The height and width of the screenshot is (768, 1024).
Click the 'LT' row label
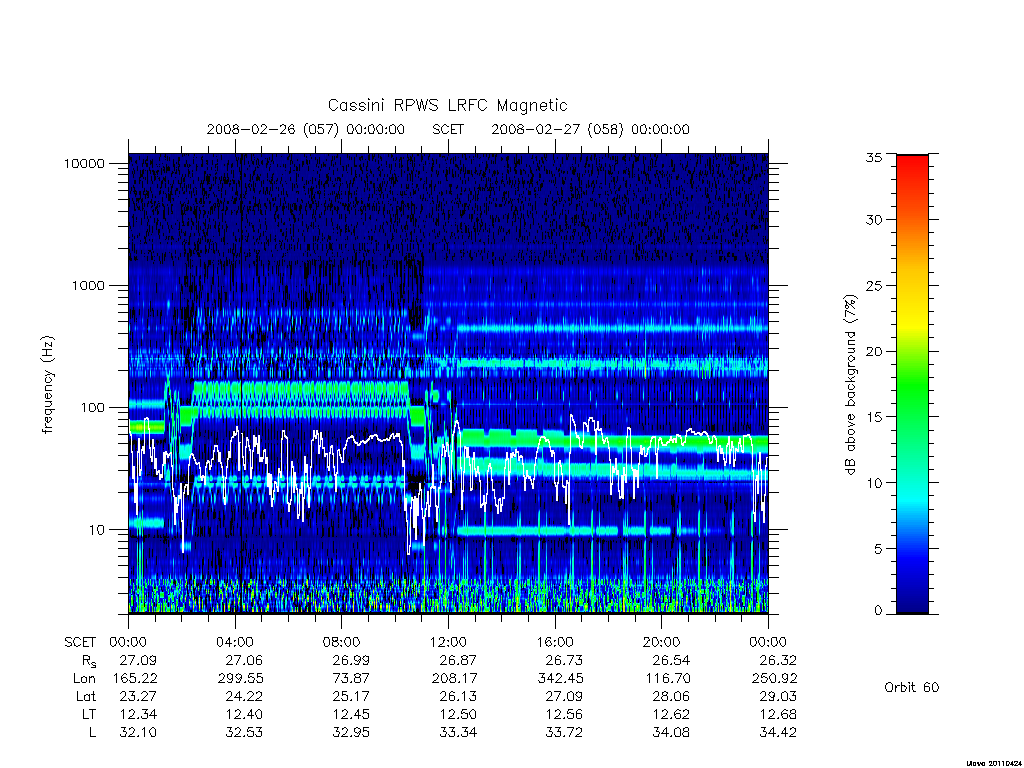click(x=89, y=714)
